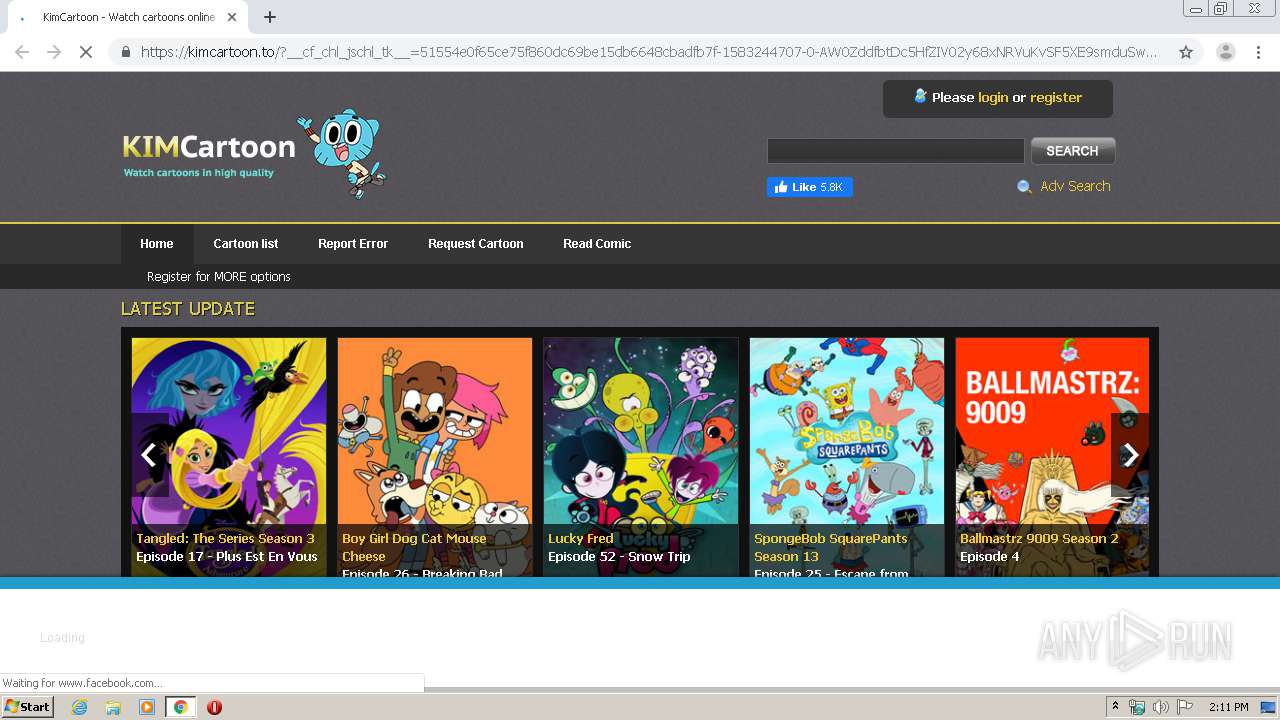Screen dimensions: 1280x720
Task: Click the network tray icon
Action: pos(1137,707)
